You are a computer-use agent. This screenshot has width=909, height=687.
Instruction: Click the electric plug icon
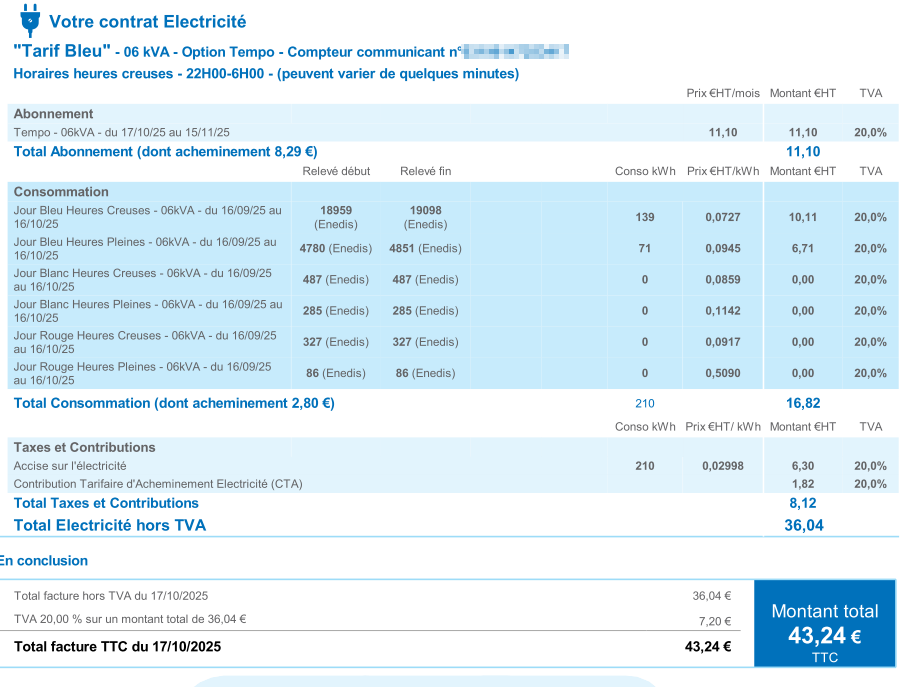[x=30, y=19]
